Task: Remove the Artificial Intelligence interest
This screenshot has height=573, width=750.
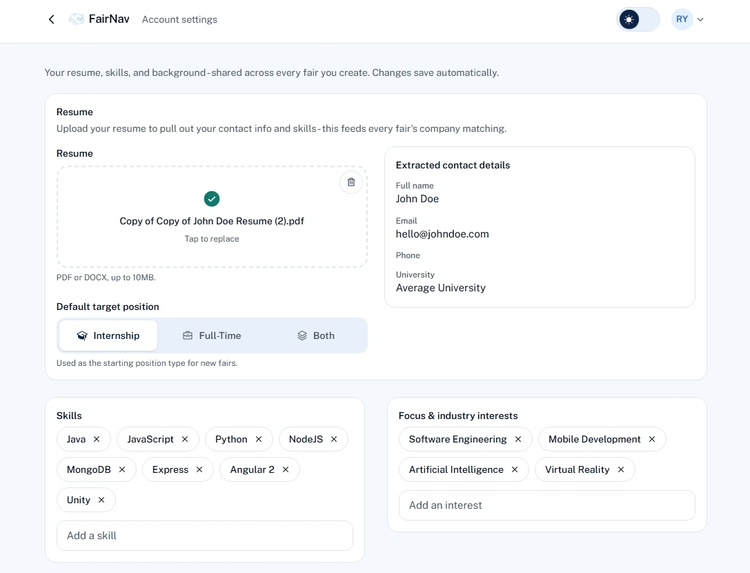Action: tap(515, 470)
